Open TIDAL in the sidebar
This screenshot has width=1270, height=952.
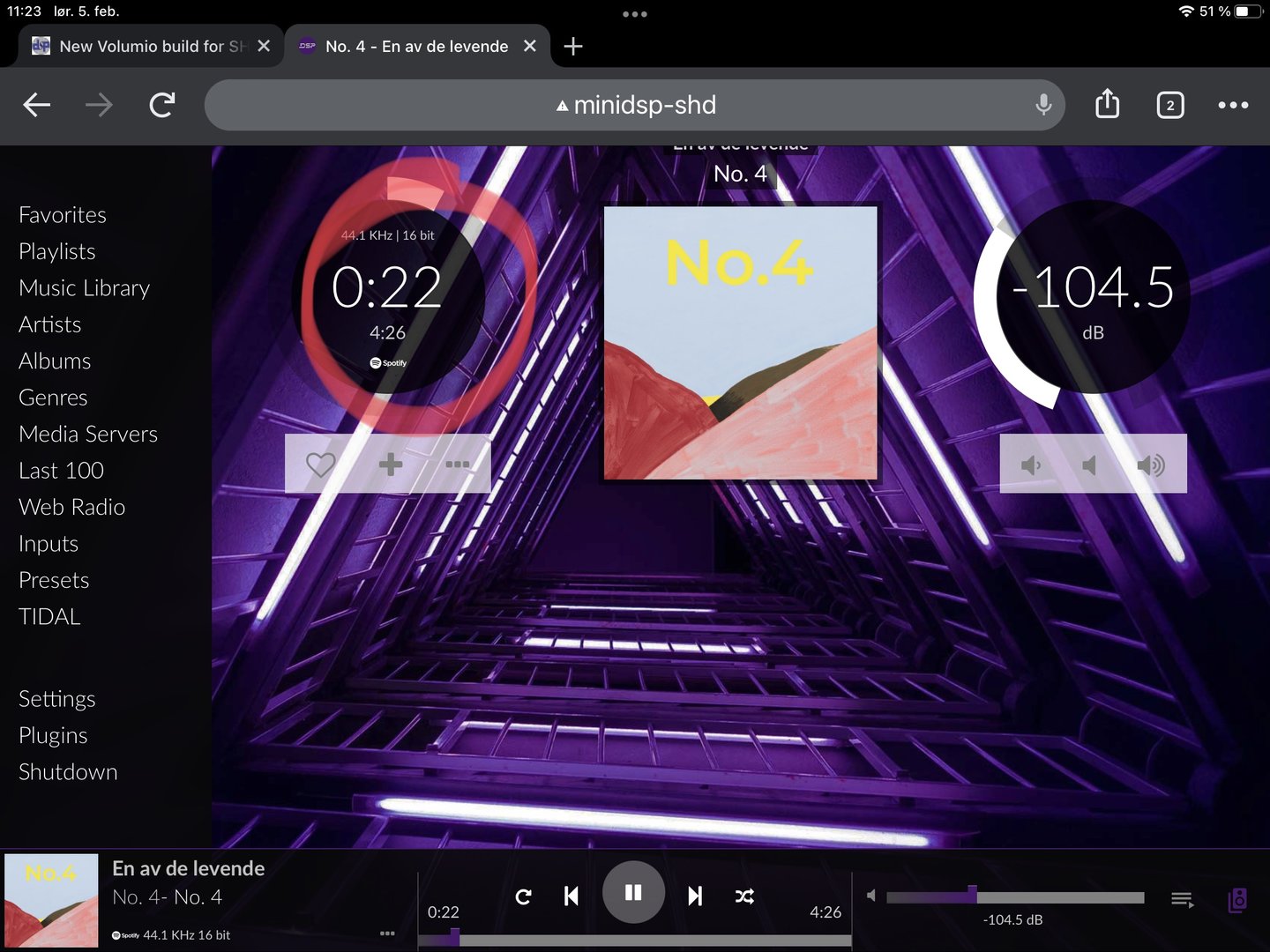(x=49, y=617)
